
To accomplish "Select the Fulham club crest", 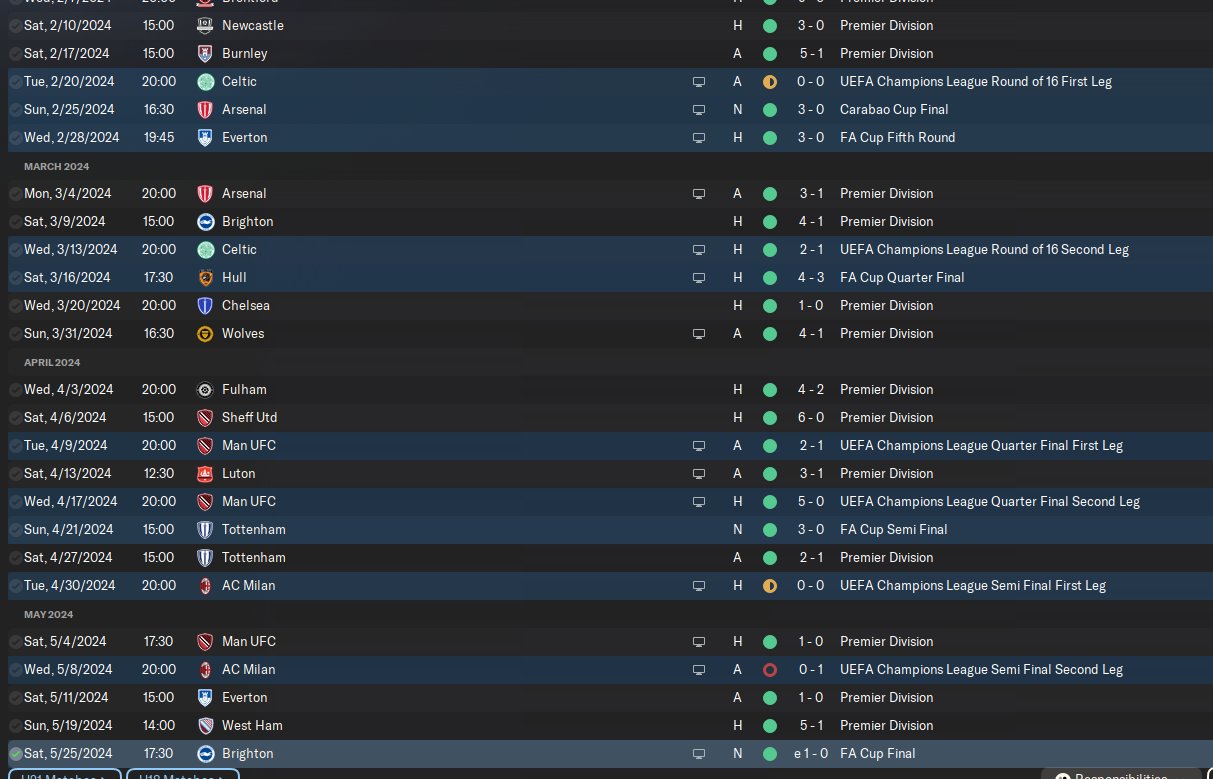I will coord(205,389).
